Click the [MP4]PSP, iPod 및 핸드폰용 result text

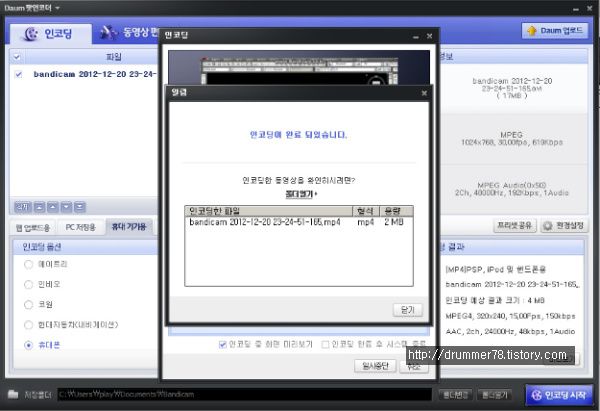pyautogui.click(x=496, y=269)
